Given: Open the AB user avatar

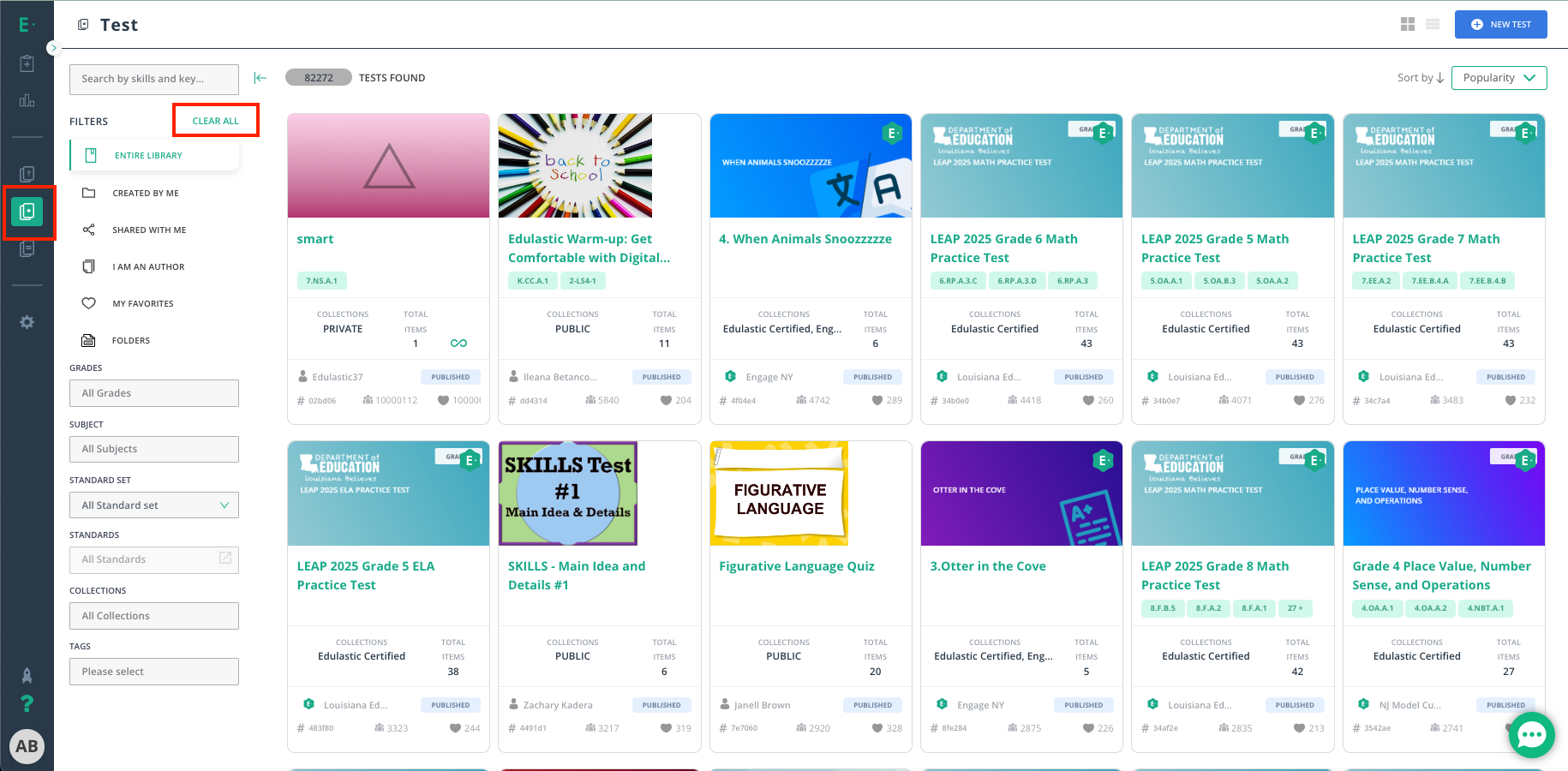Looking at the screenshot, I should point(27,746).
